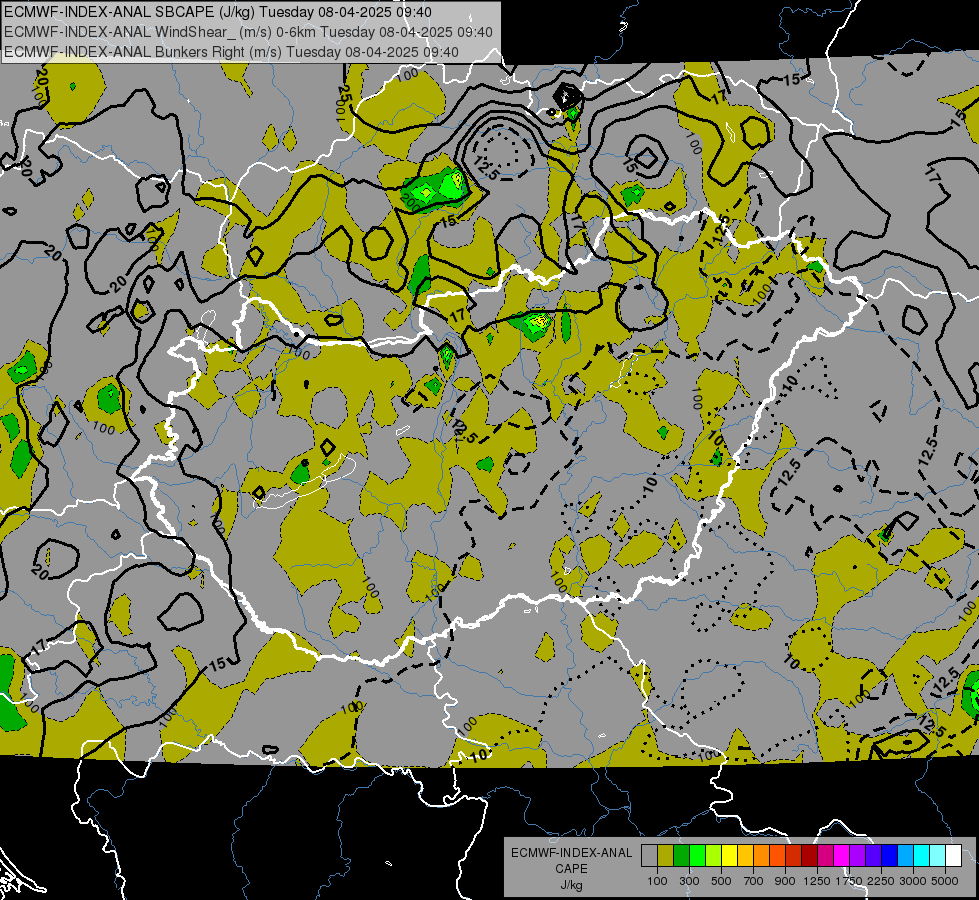Select the bright green legend swatch
The height and width of the screenshot is (900, 979).
point(697,855)
